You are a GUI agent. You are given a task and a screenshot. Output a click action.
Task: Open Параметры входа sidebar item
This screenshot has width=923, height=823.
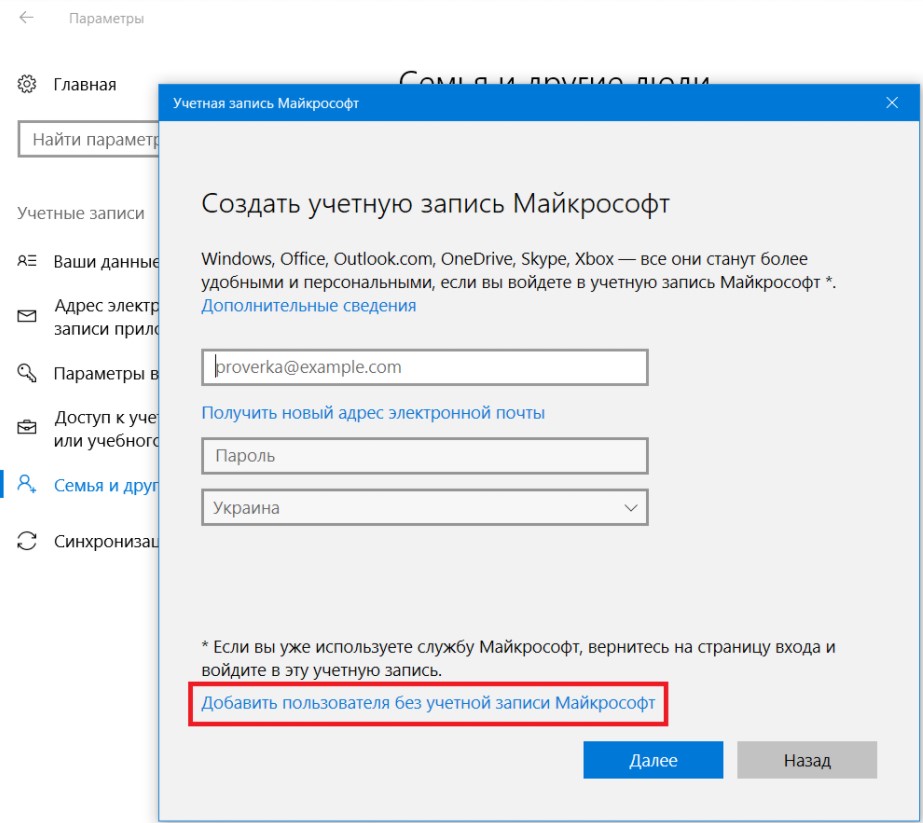tap(106, 373)
